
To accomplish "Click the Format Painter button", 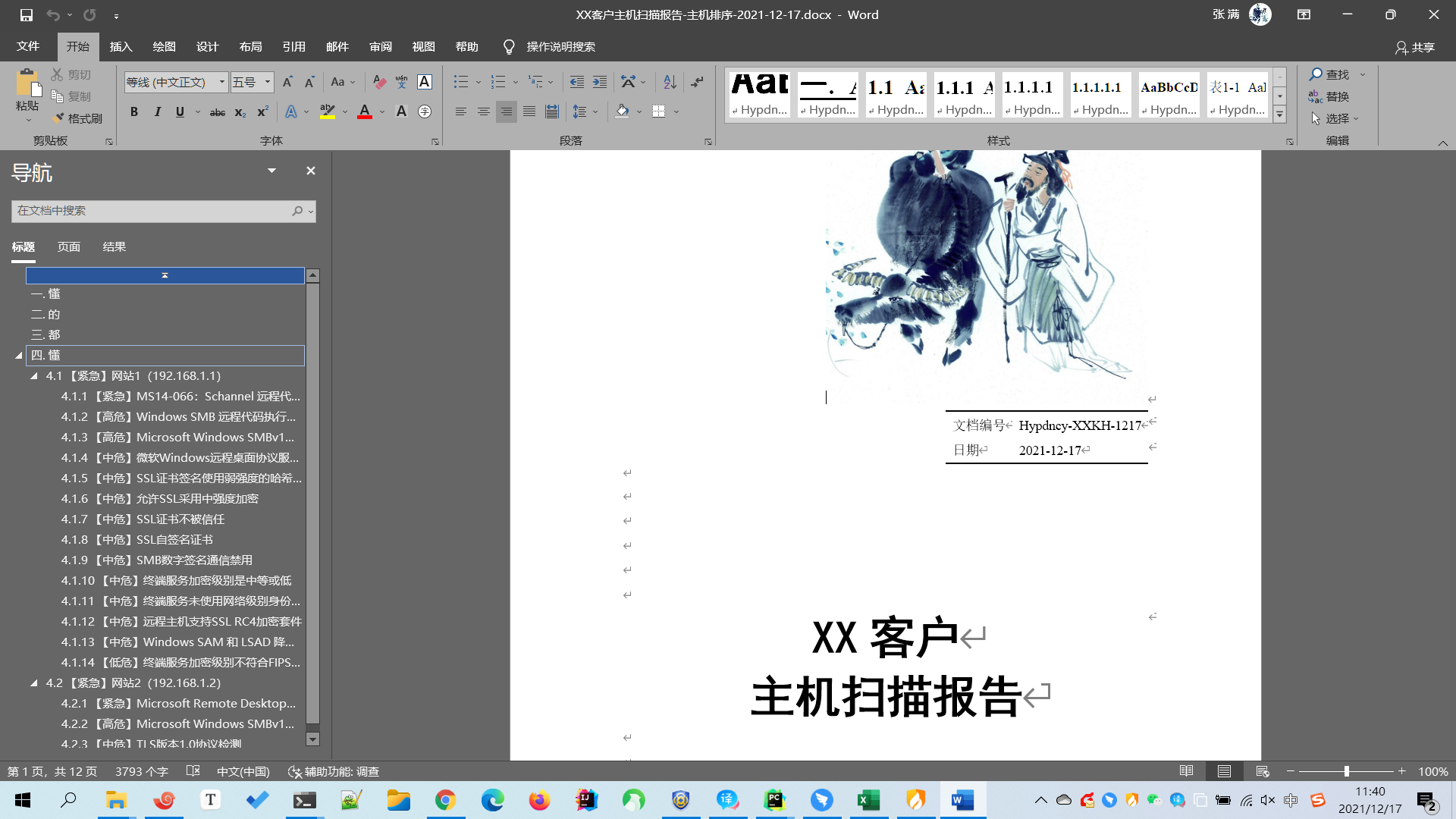I will click(x=77, y=118).
